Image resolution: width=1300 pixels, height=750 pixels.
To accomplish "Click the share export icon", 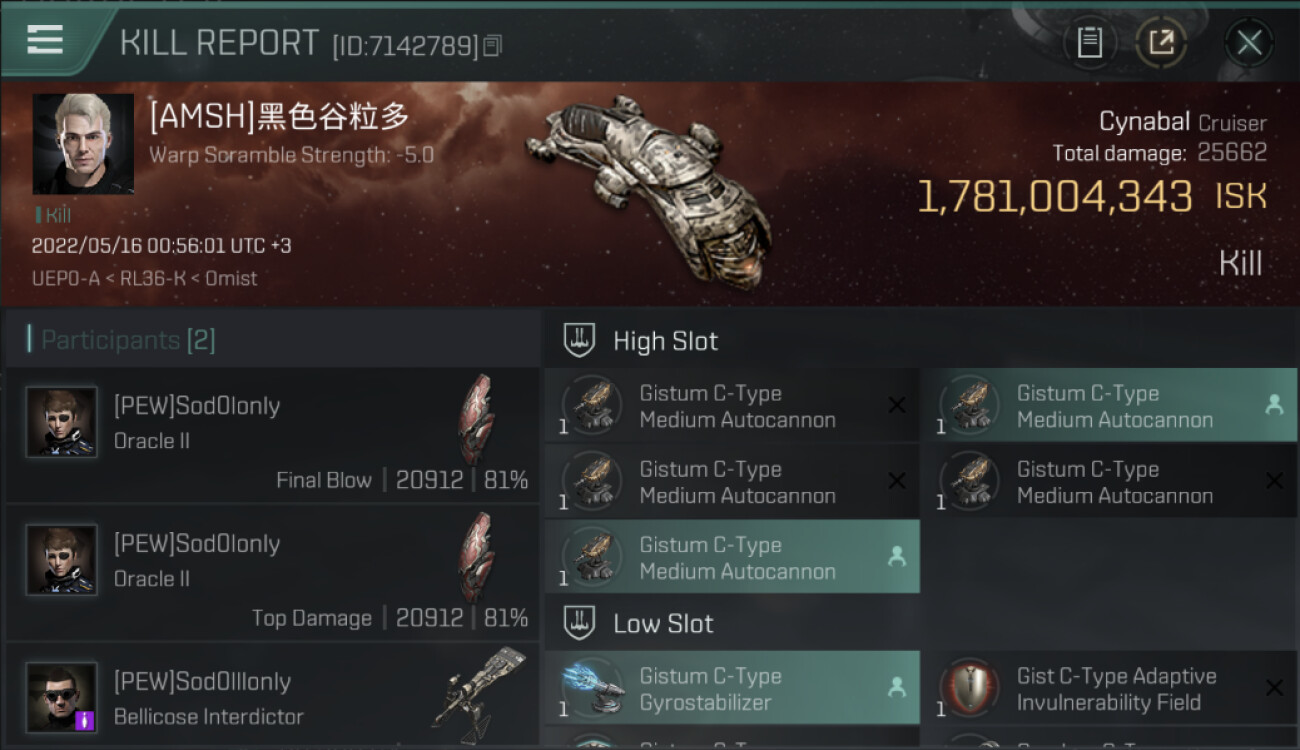I will pos(1161,43).
